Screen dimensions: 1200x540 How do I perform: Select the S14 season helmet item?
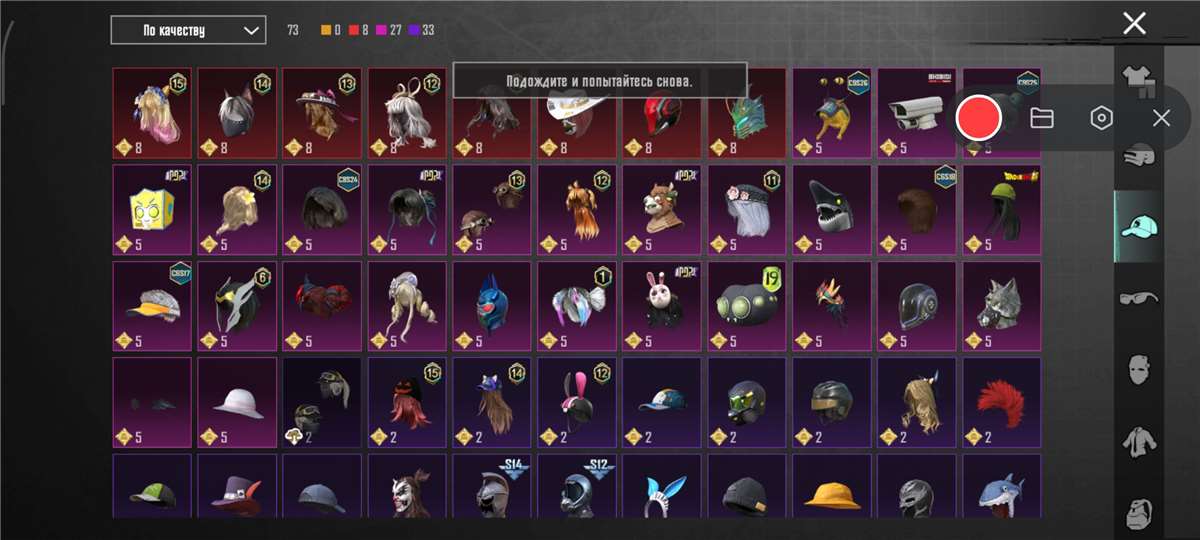point(492,487)
